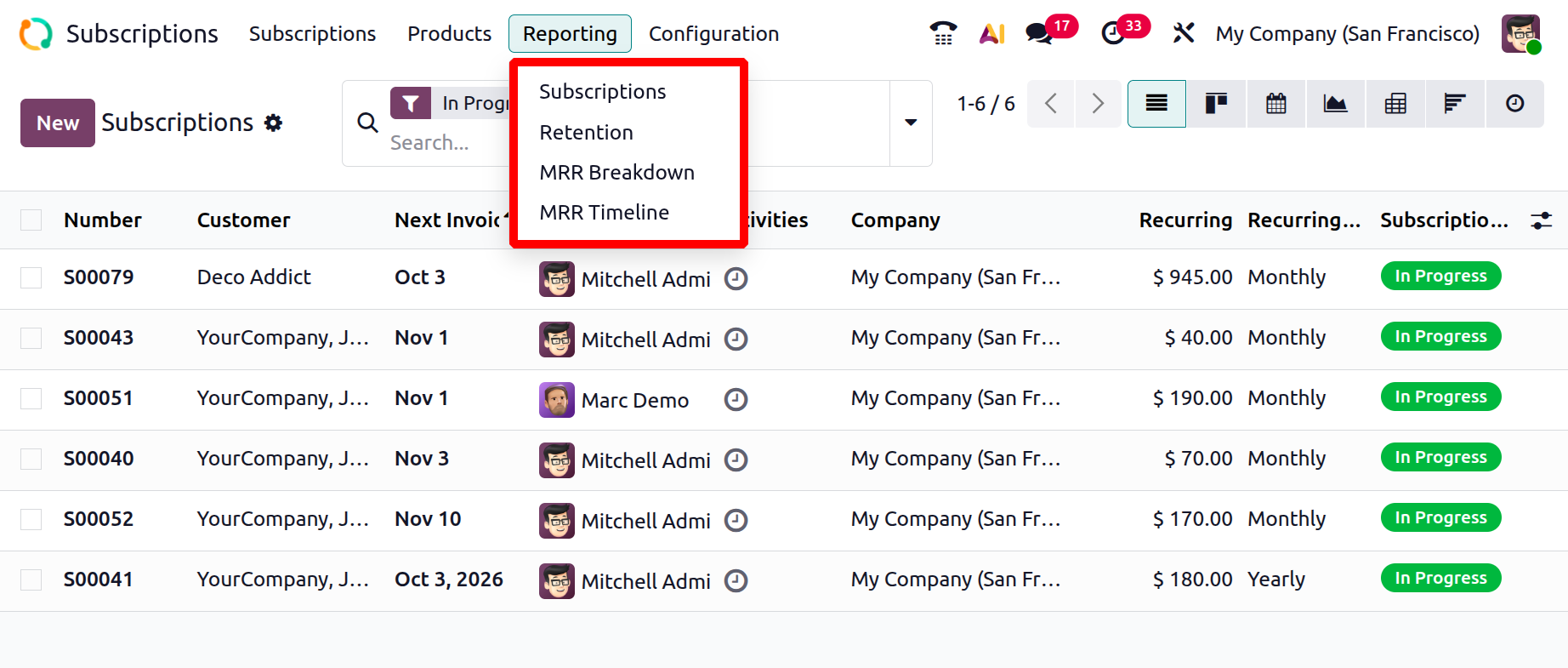The image size is (1568, 668).
Task: Switch to Graph view
Action: 1335,104
